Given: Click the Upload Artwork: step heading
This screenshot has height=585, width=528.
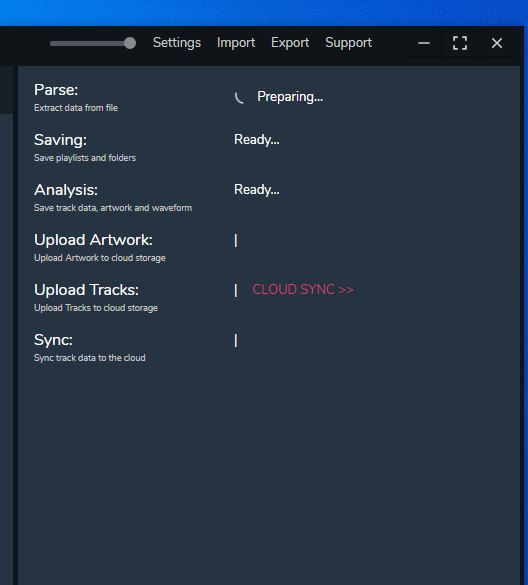Looking at the screenshot, I should [93, 240].
